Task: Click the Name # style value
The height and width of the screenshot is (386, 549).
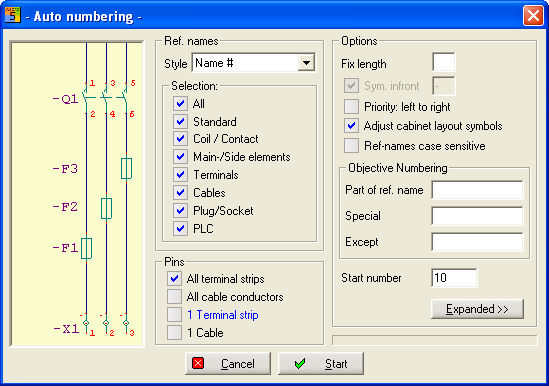Action: (214, 63)
